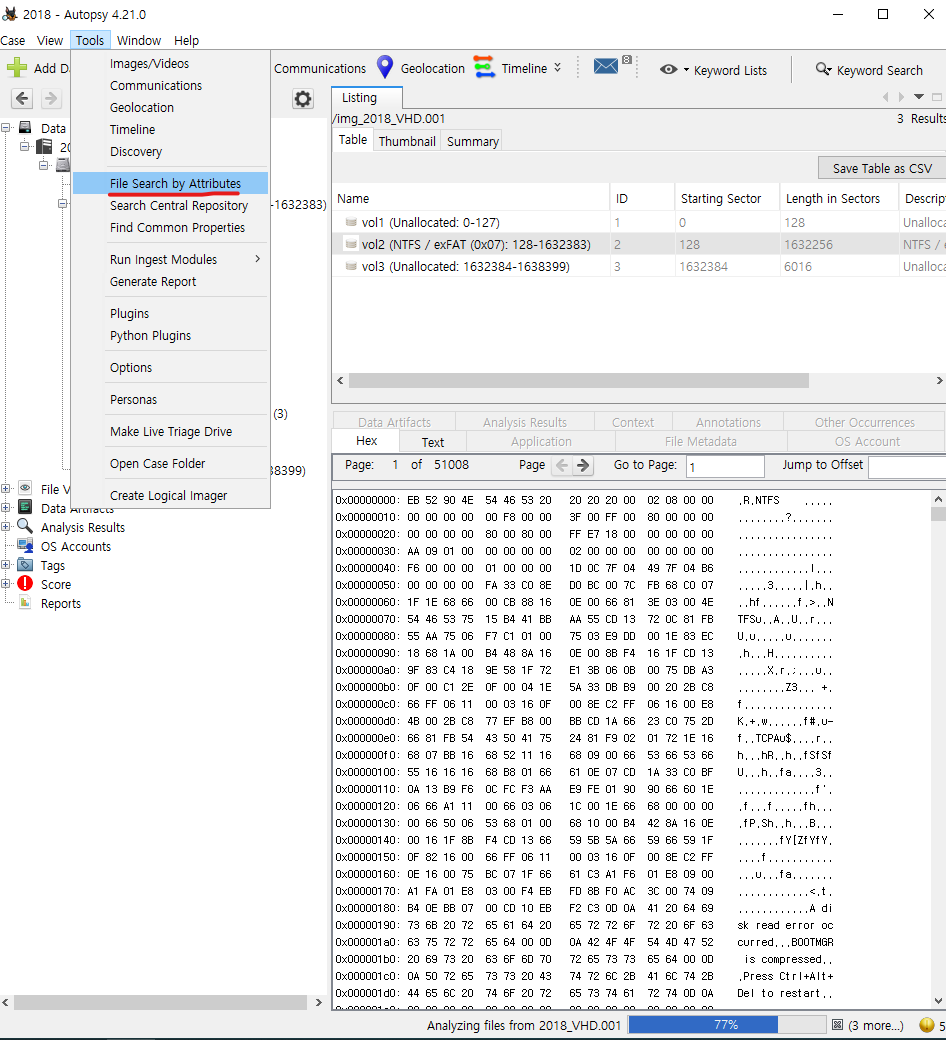Screen dimensions: 946x1040
Task: Click the Keyword Search magnifier icon
Action: pos(823,69)
